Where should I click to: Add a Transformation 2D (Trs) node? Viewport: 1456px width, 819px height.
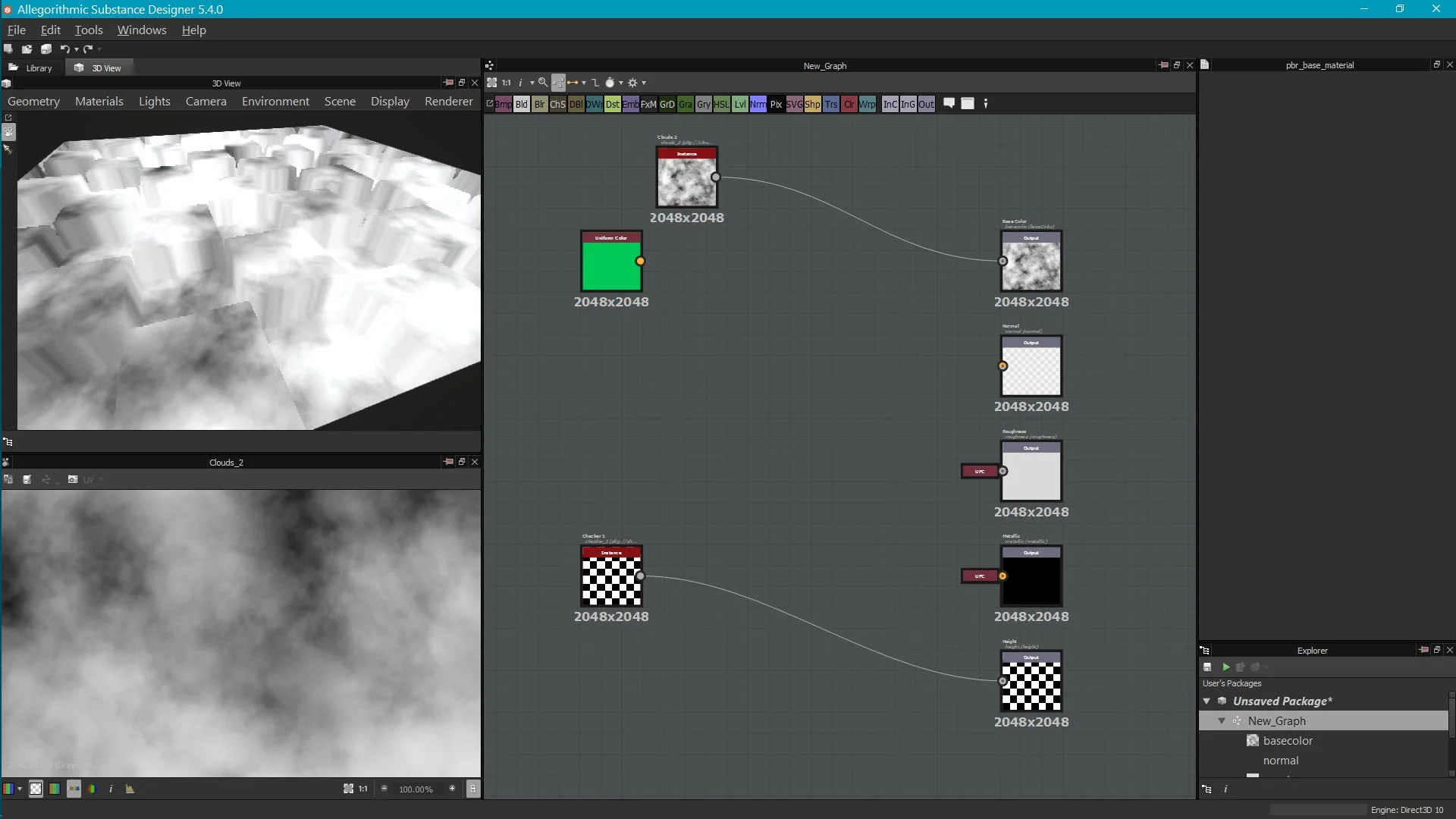831,105
